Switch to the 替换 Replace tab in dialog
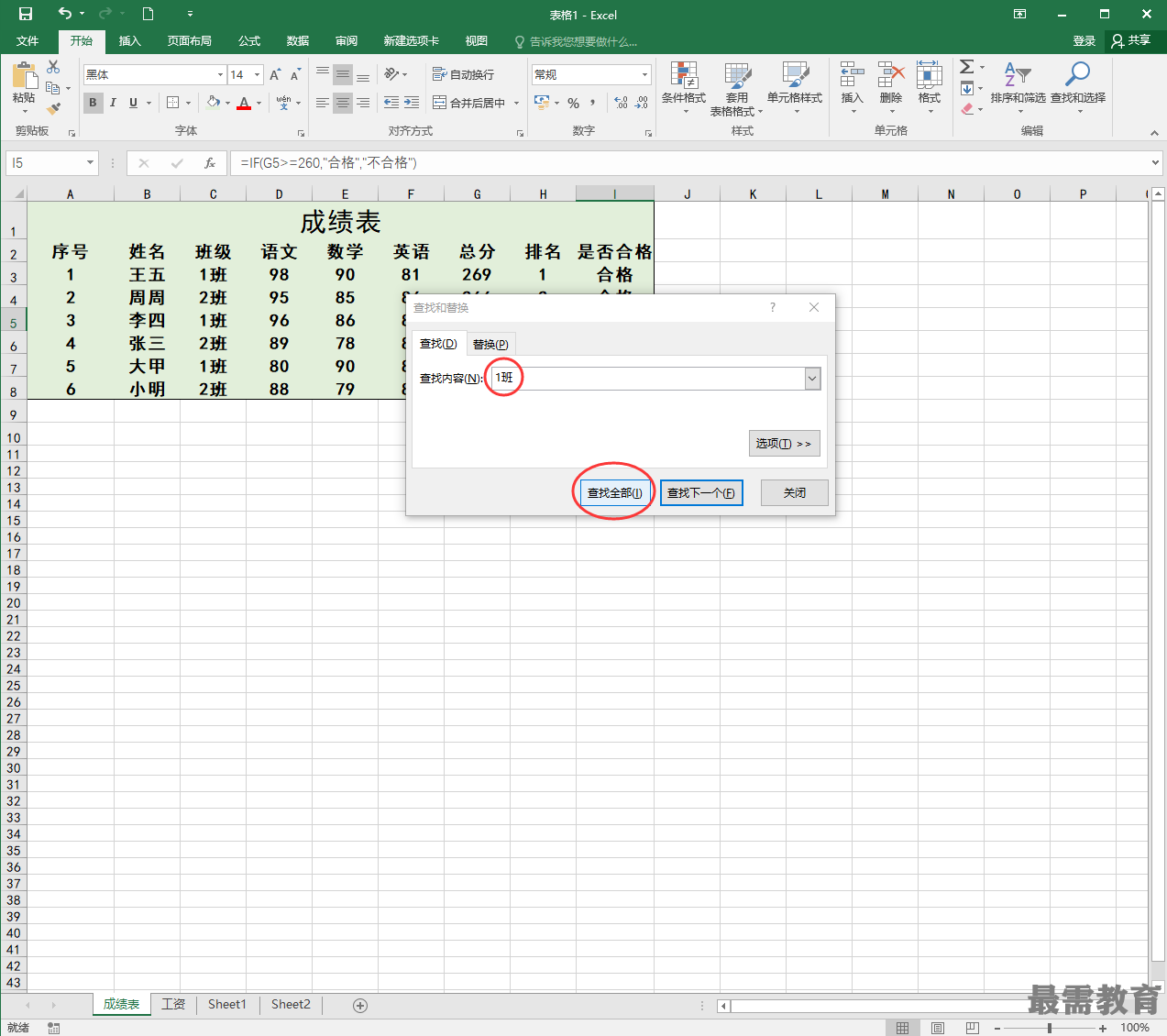Viewport: 1167px width, 1036px height. point(490,344)
